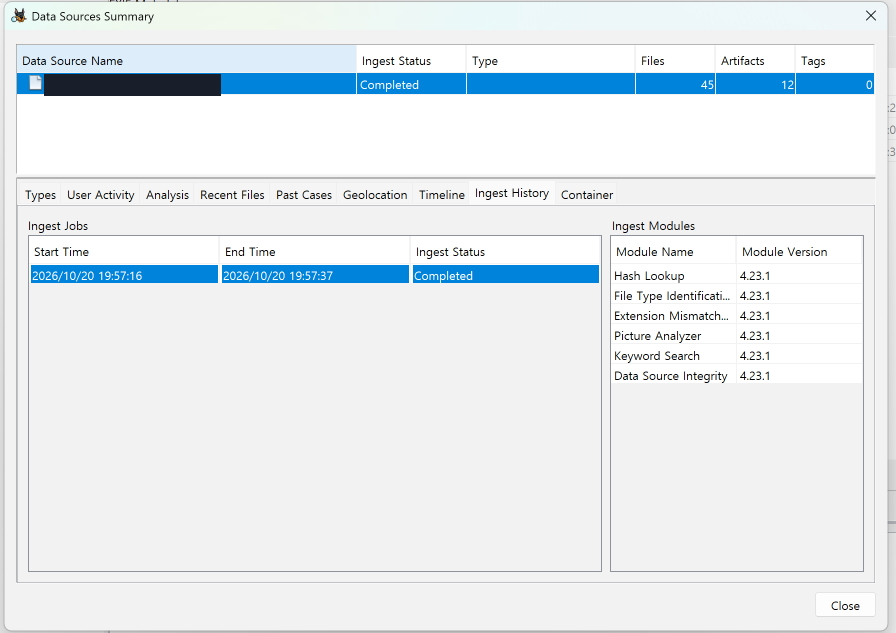This screenshot has width=896, height=633.
Task: Switch to the Types tab
Action: pyautogui.click(x=41, y=195)
